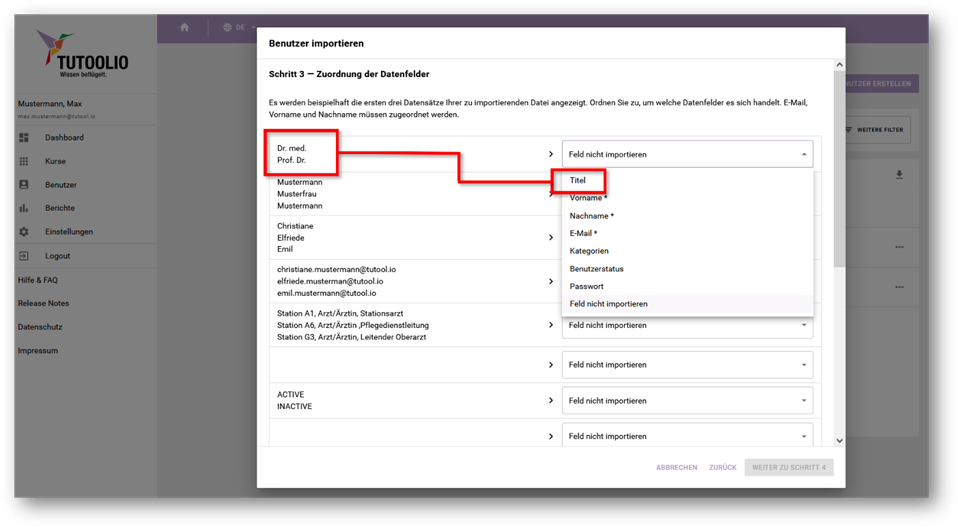Click the Logout icon in sidebar
Image resolution: width=958 pixels, height=527 pixels.
[24, 256]
